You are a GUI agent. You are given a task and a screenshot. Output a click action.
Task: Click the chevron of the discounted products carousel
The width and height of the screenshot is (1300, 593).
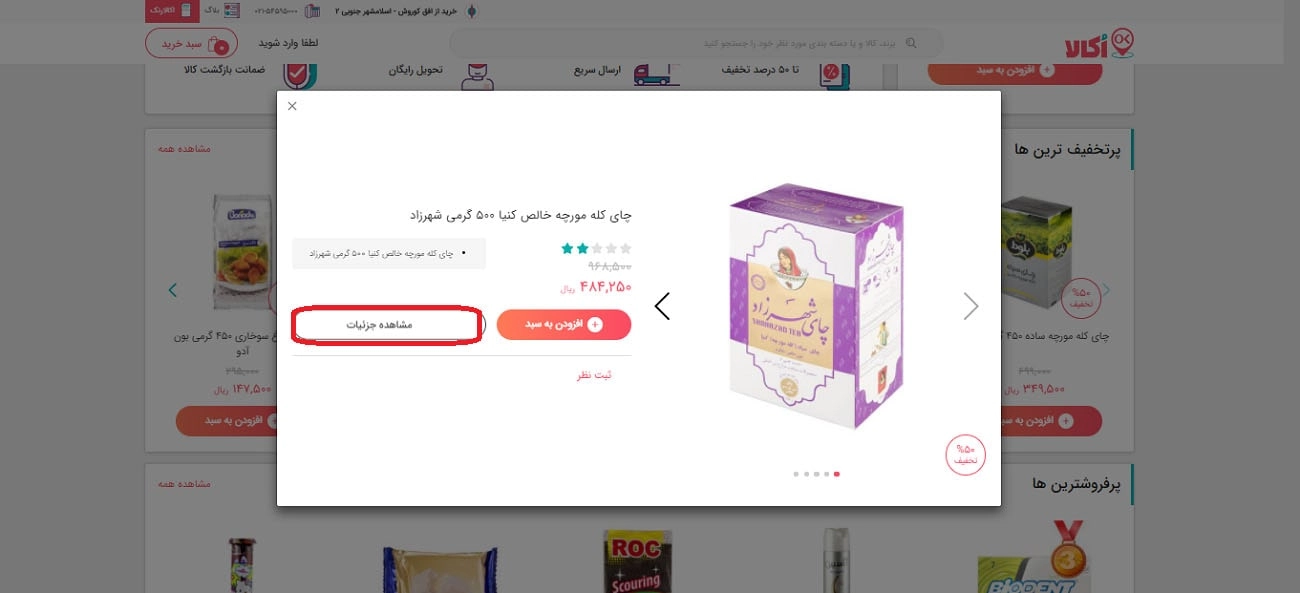pyautogui.click(x=172, y=290)
